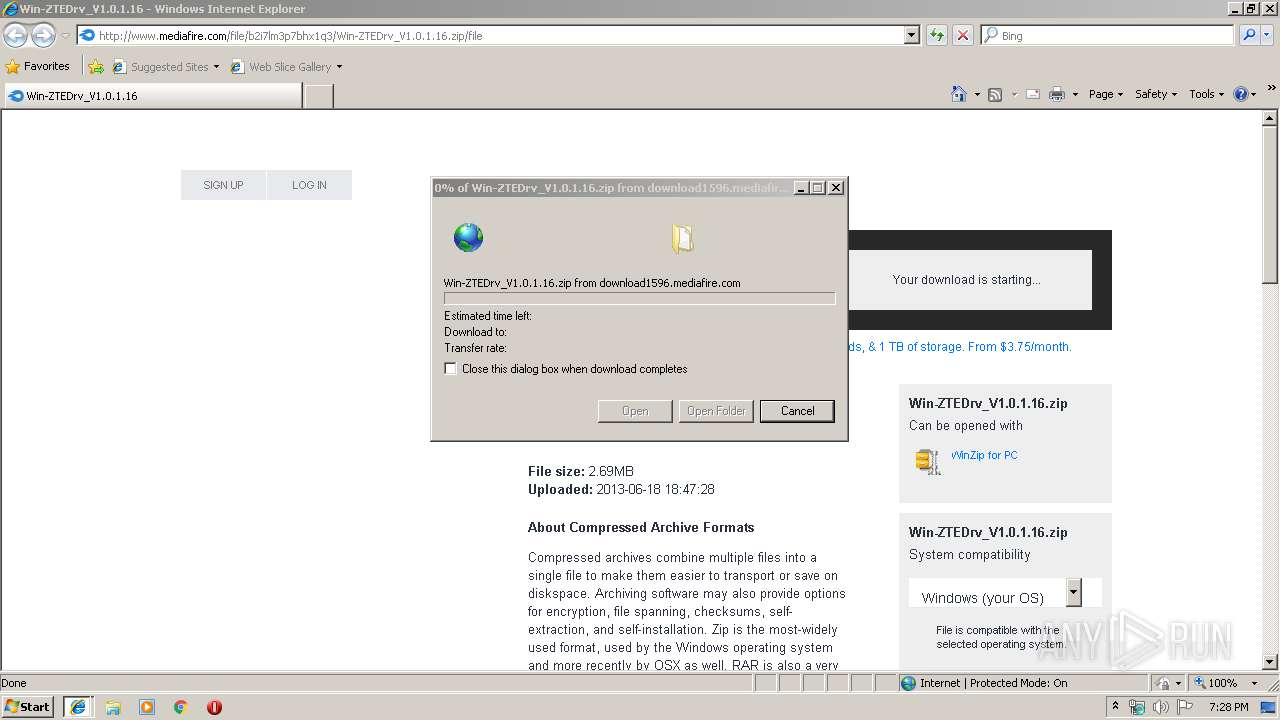Open a new blank tab
The width and height of the screenshot is (1280, 720).
(x=318, y=96)
